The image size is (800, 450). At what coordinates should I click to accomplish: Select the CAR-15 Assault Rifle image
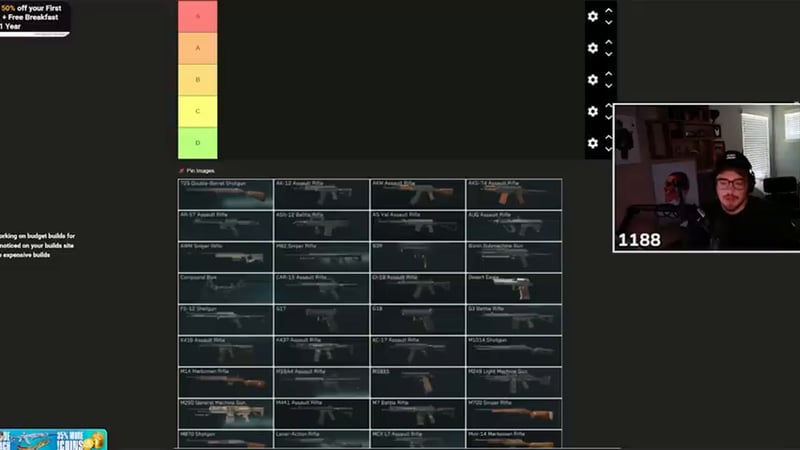(321, 288)
